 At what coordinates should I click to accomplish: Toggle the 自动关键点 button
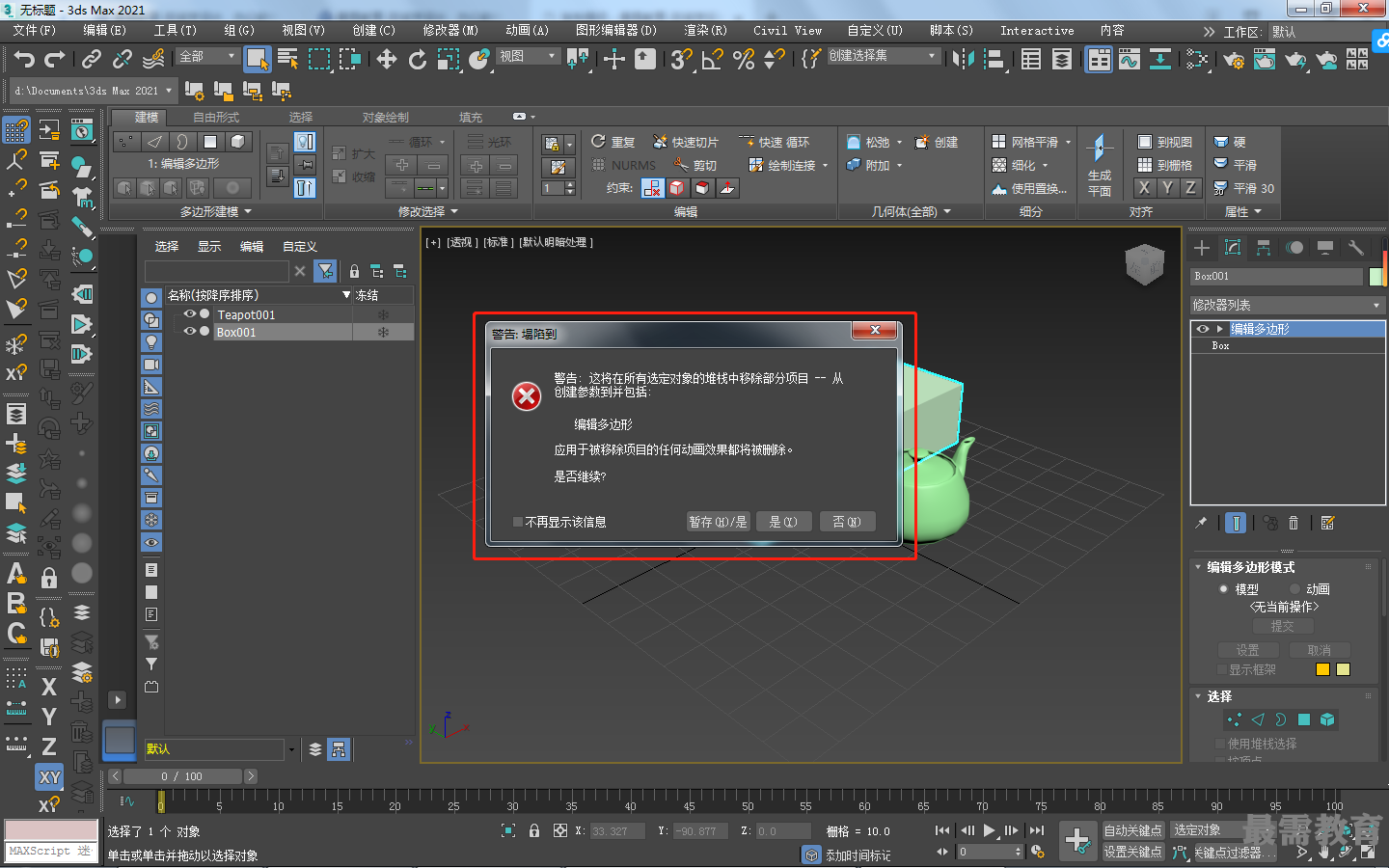coord(1132,830)
